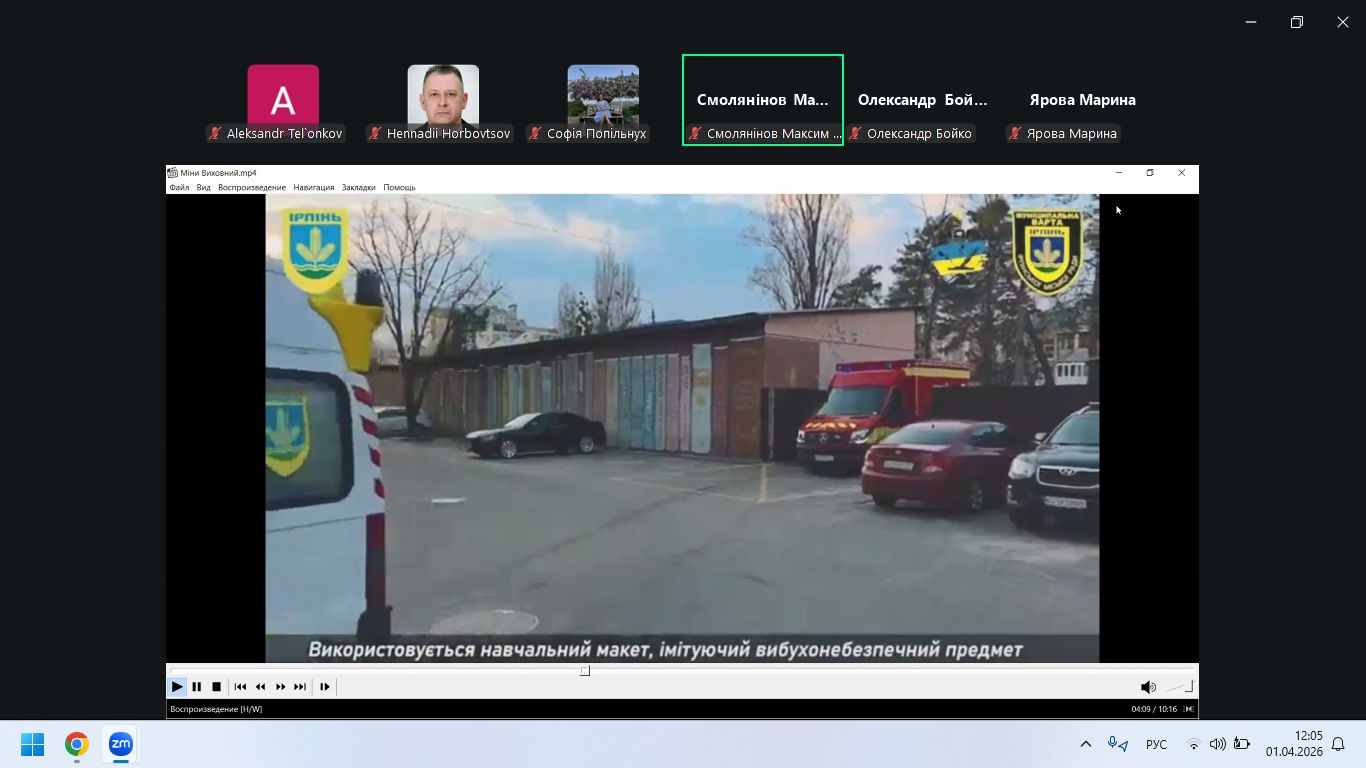Skip to previous track icon
Image resolution: width=1366 pixels, height=768 pixels.
point(240,687)
